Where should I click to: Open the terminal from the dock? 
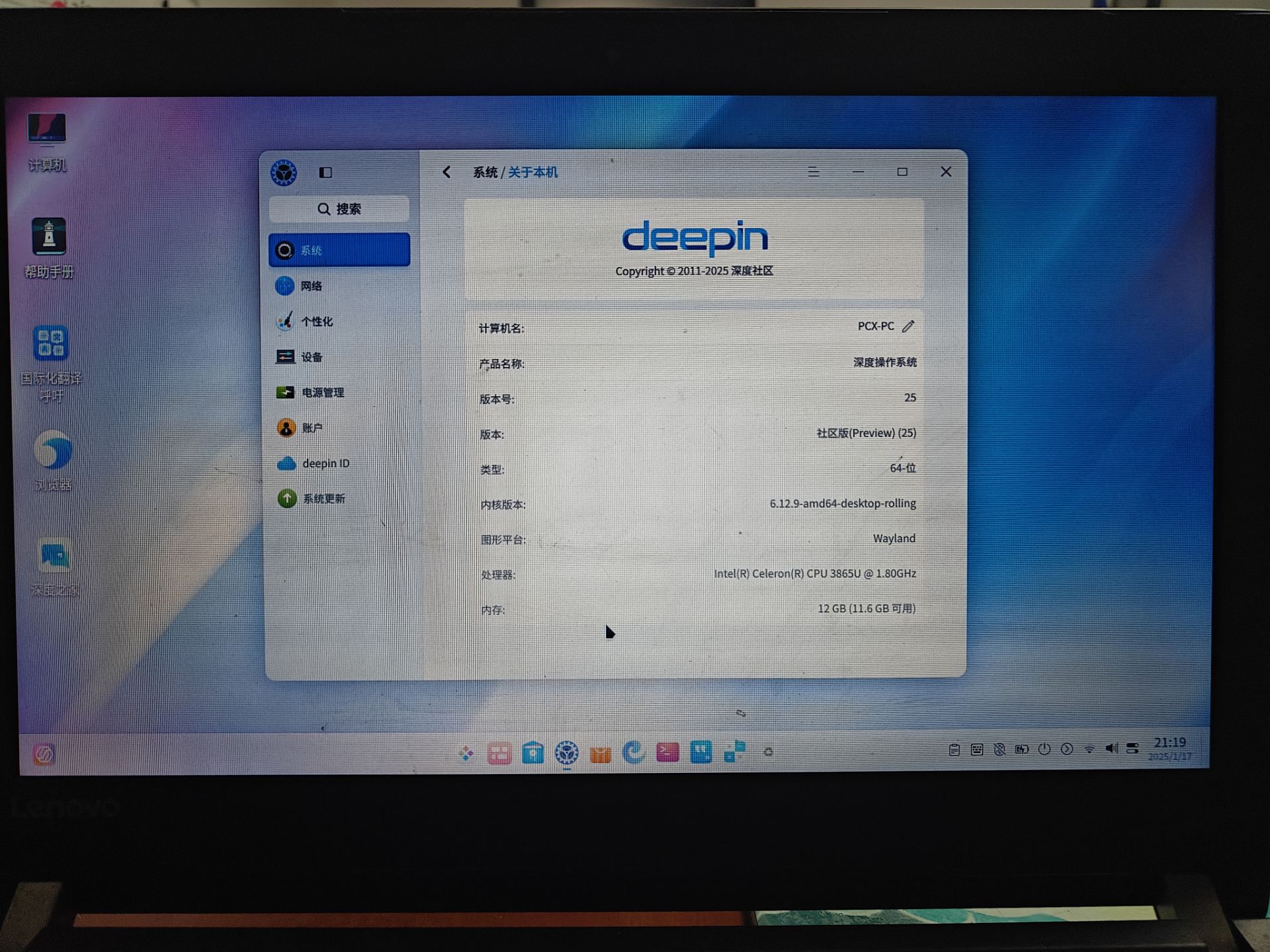[667, 752]
